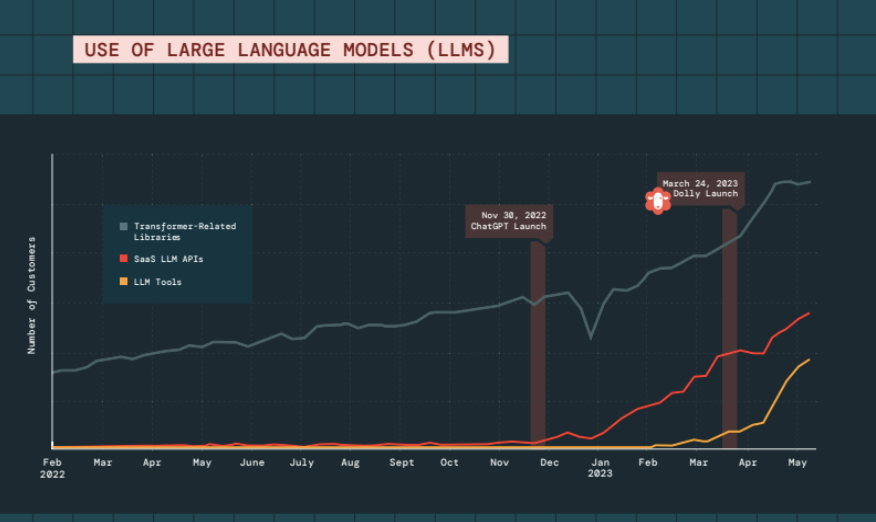Click the final May x-axis label
The height and width of the screenshot is (522, 876).
pyautogui.click(x=797, y=462)
